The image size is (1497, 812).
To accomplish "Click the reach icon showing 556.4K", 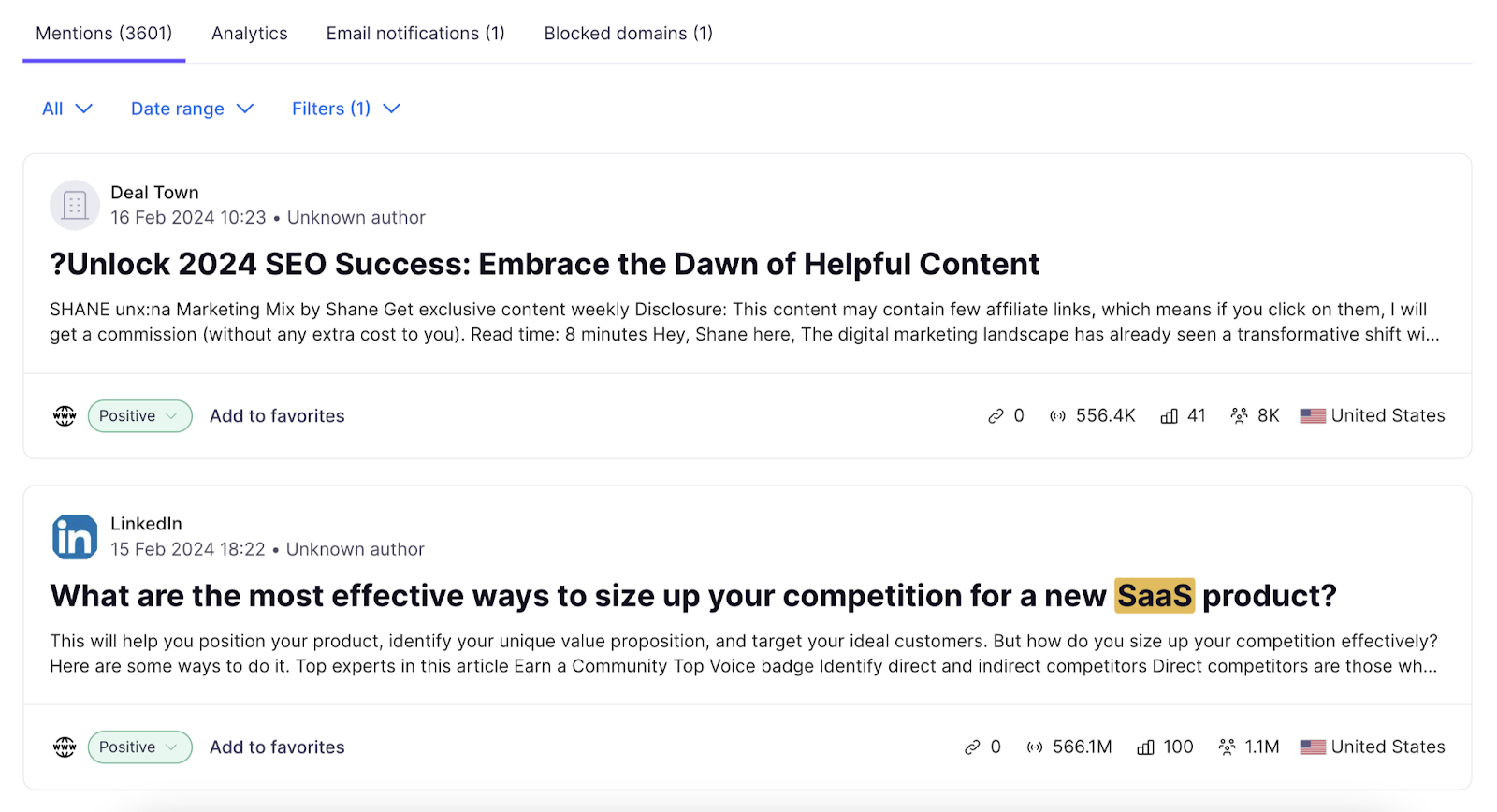I will [1057, 415].
